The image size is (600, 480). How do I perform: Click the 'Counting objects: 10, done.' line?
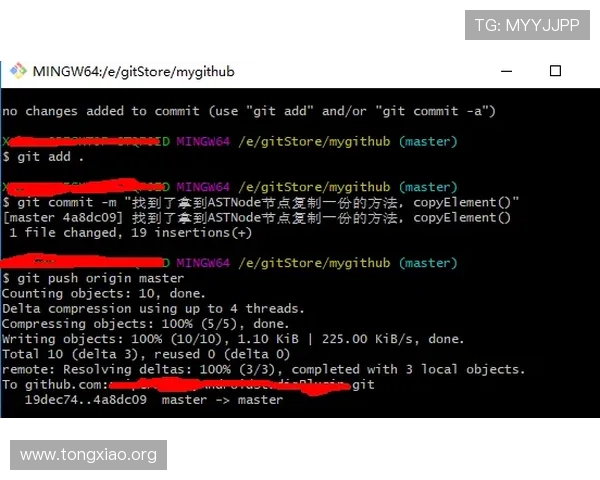(101, 294)
